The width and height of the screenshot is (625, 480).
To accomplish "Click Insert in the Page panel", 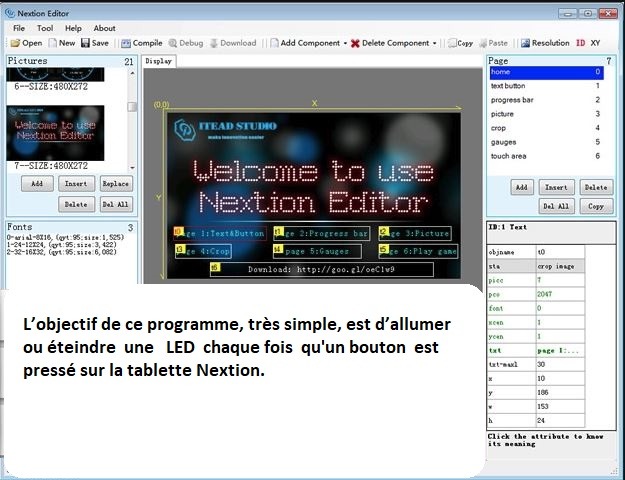I will point(556,187).
